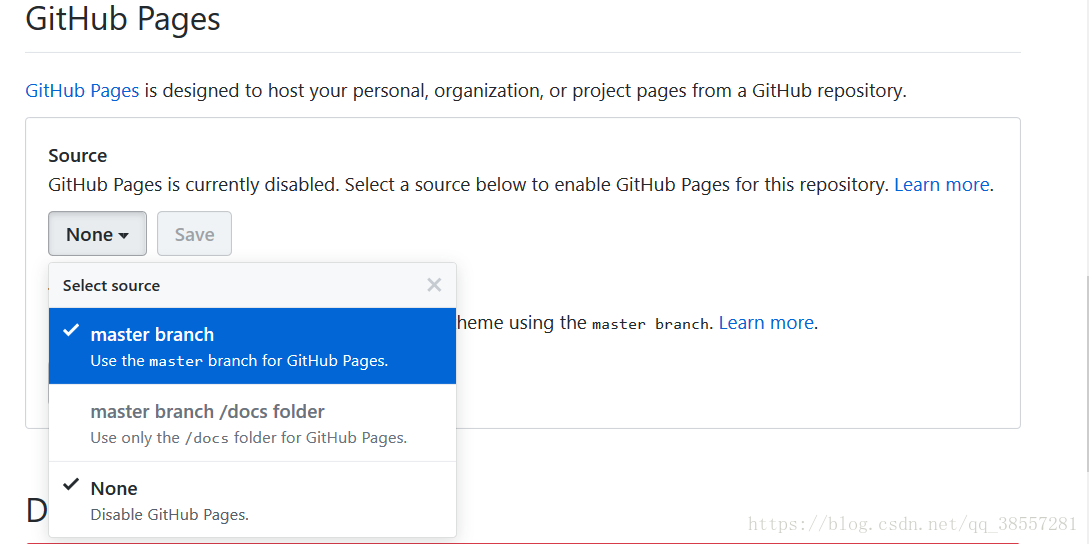Select master branch /docs folder option
The height and width of the screenshot is (544, 1089).
click(x=252, y=422)
